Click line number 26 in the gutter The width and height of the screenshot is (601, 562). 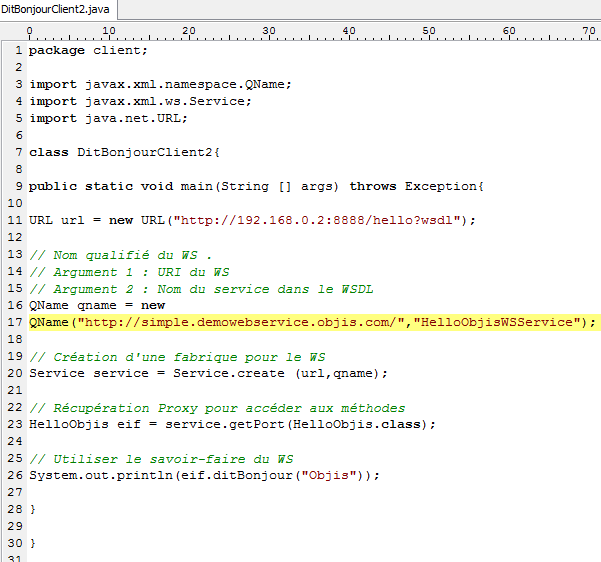tap(16, 475)
